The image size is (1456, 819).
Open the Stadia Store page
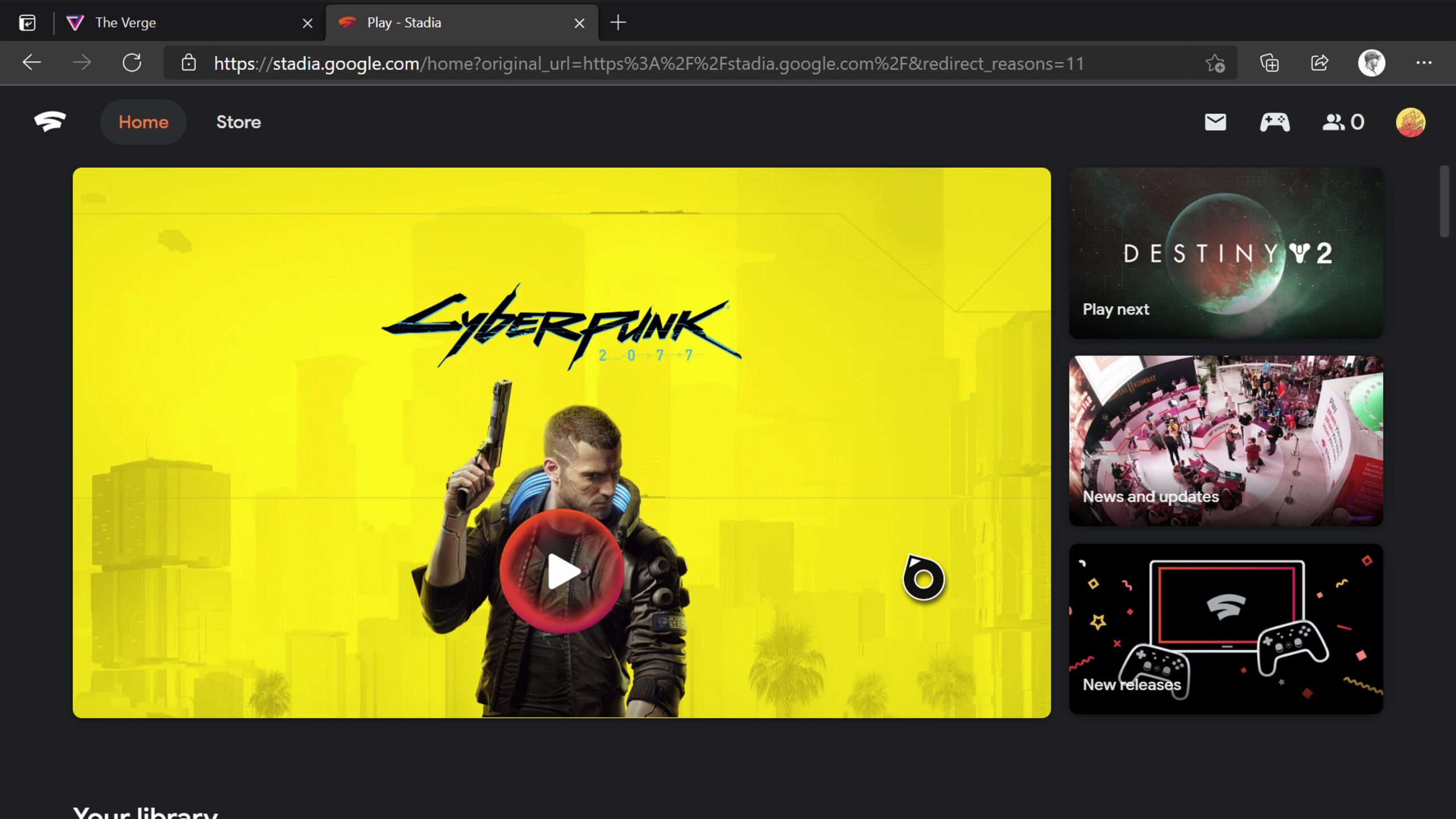pos(238,122)
